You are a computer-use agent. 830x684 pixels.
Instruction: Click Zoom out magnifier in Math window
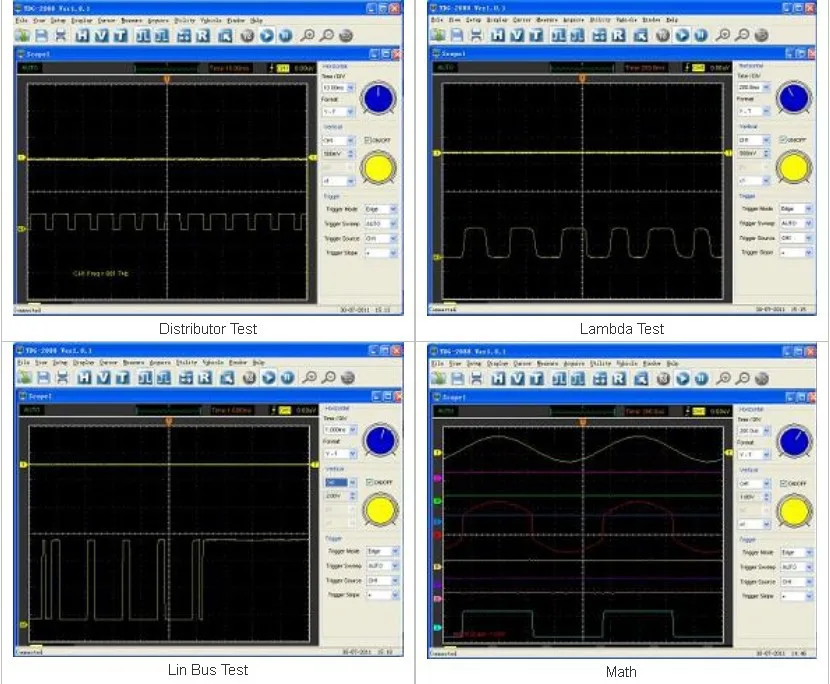pyautogui.click(x=743, y=379)
